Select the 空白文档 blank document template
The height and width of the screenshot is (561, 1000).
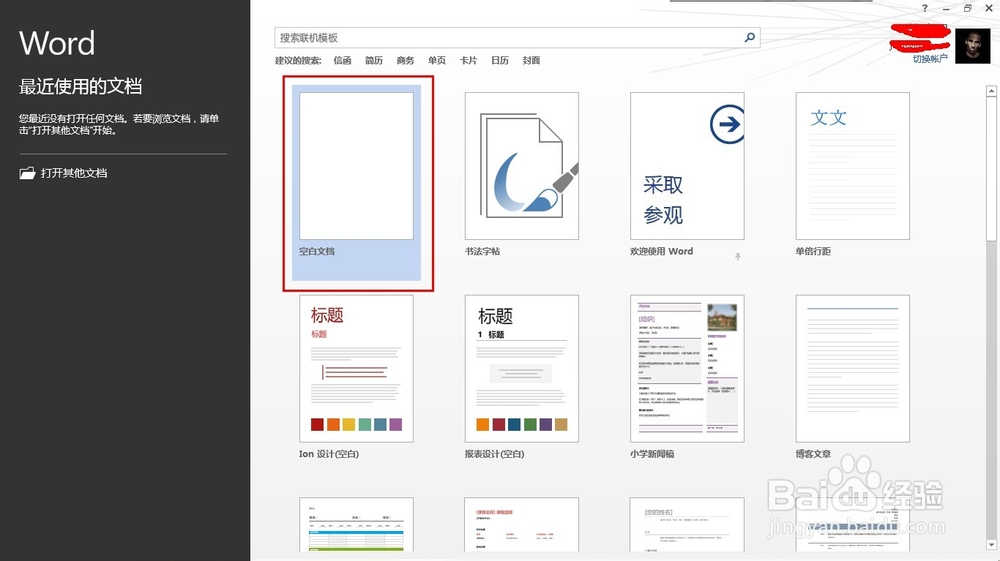[x=357, y=183]
